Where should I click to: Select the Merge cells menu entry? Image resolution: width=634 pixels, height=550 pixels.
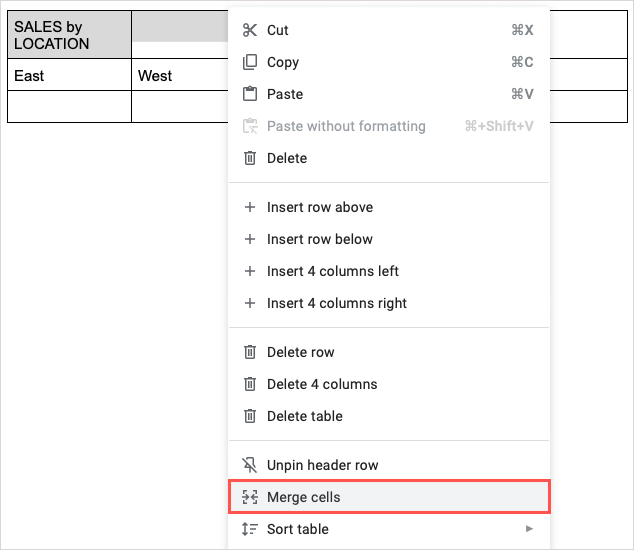point(304,497)
